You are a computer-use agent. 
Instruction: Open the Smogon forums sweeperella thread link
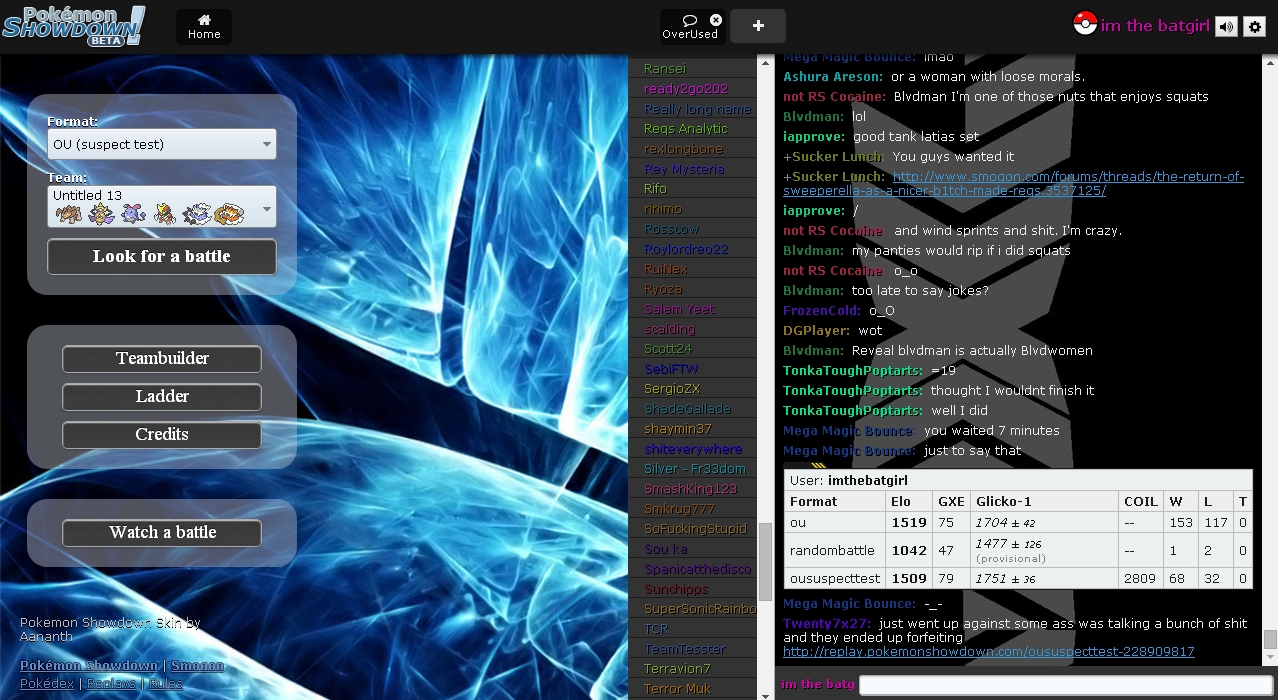1013,183
